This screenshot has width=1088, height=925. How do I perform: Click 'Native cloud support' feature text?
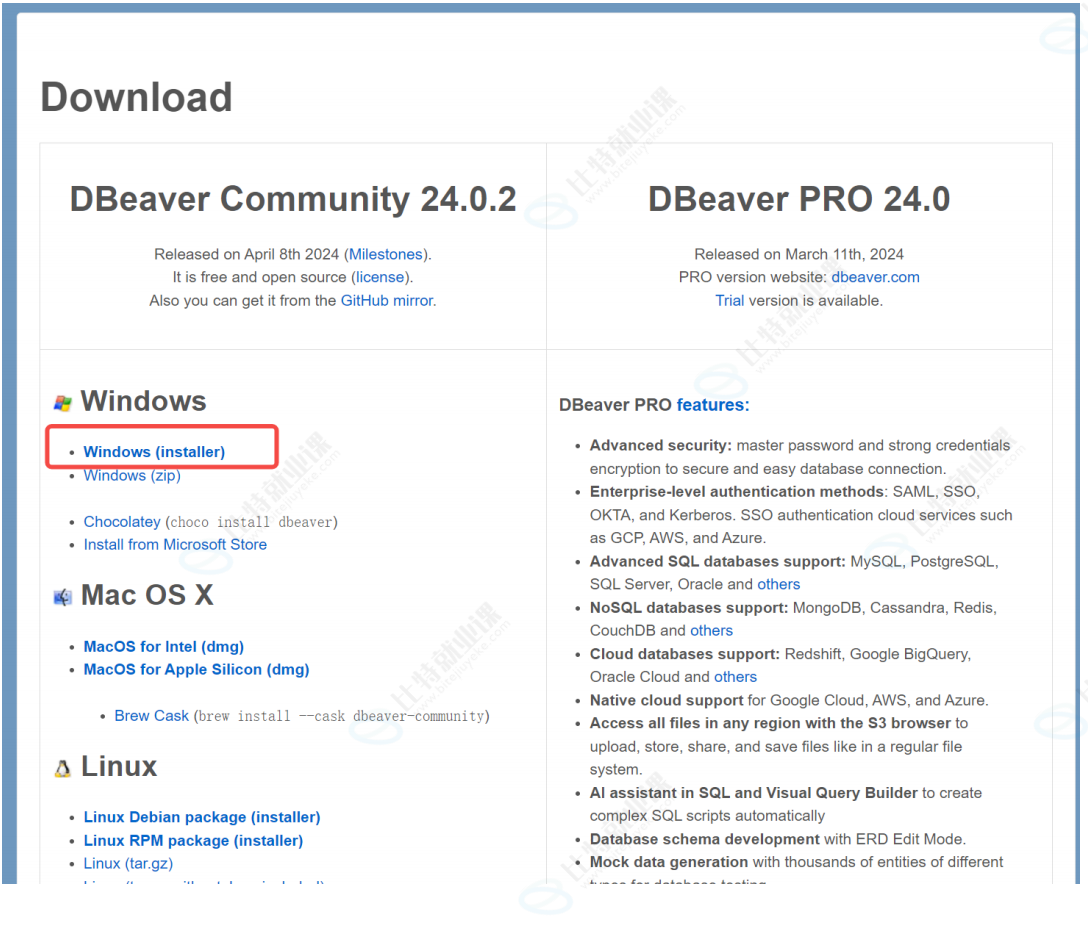point(667,700)
